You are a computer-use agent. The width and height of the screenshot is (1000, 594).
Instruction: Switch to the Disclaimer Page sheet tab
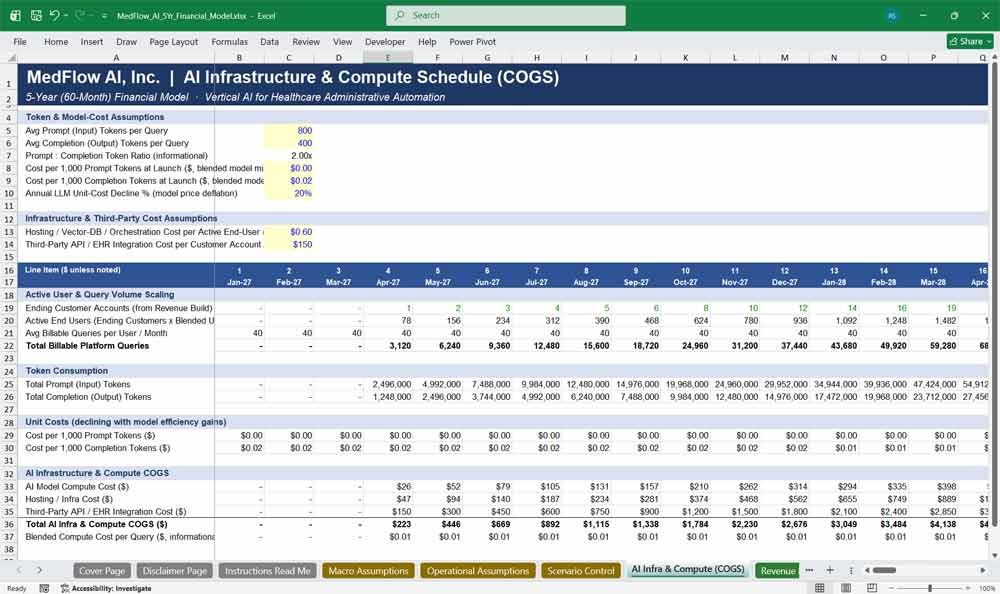pos(175,571)
